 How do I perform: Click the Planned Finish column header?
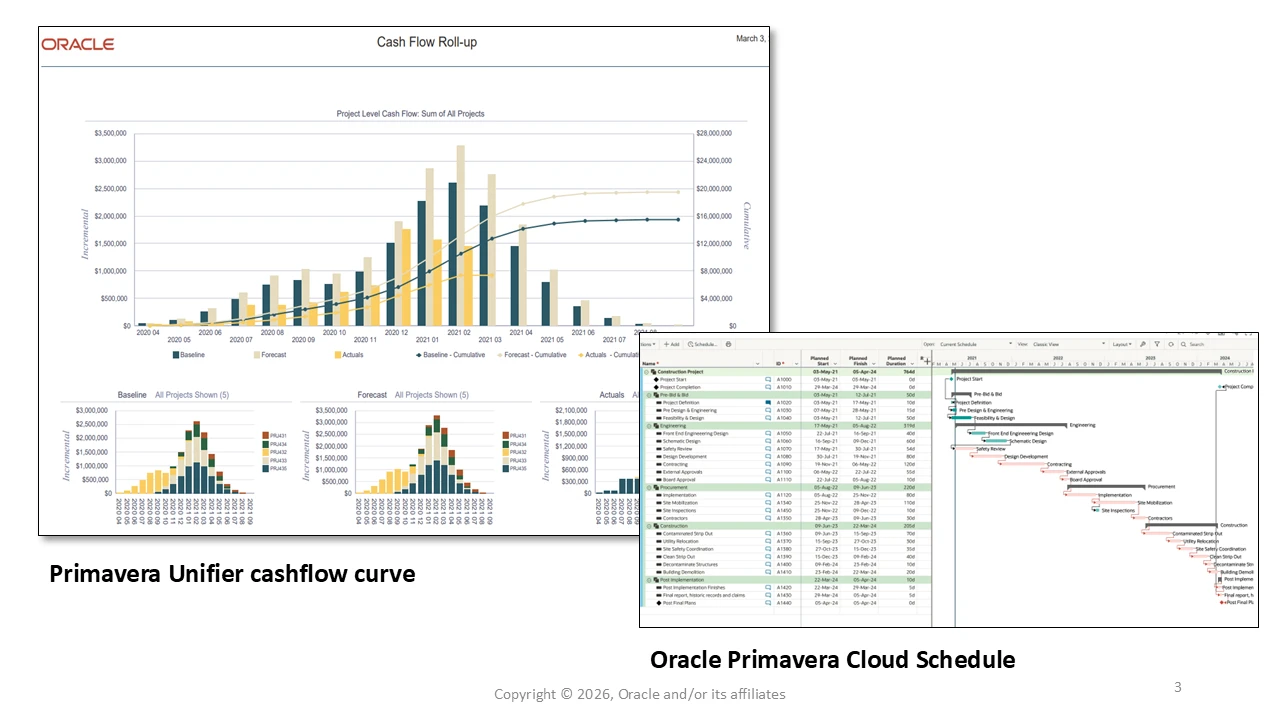click(858, 361)
